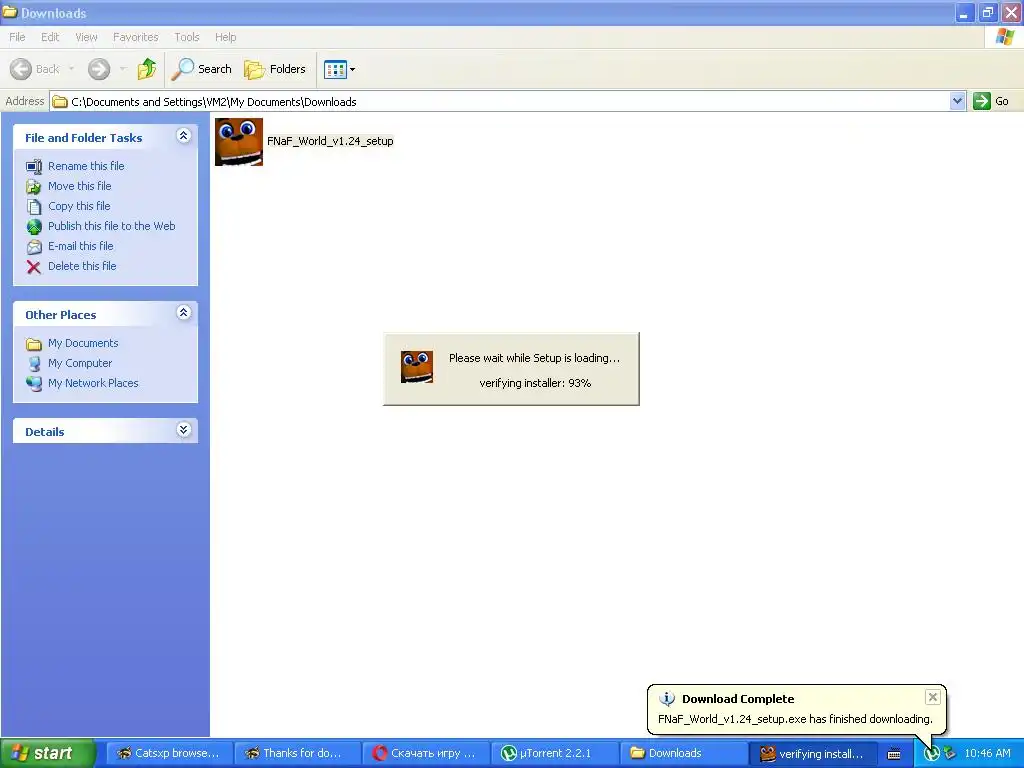The image size is (1024, 768).
Task: Click Freddy icon in setup loading dialog
Action: [417, 367]
